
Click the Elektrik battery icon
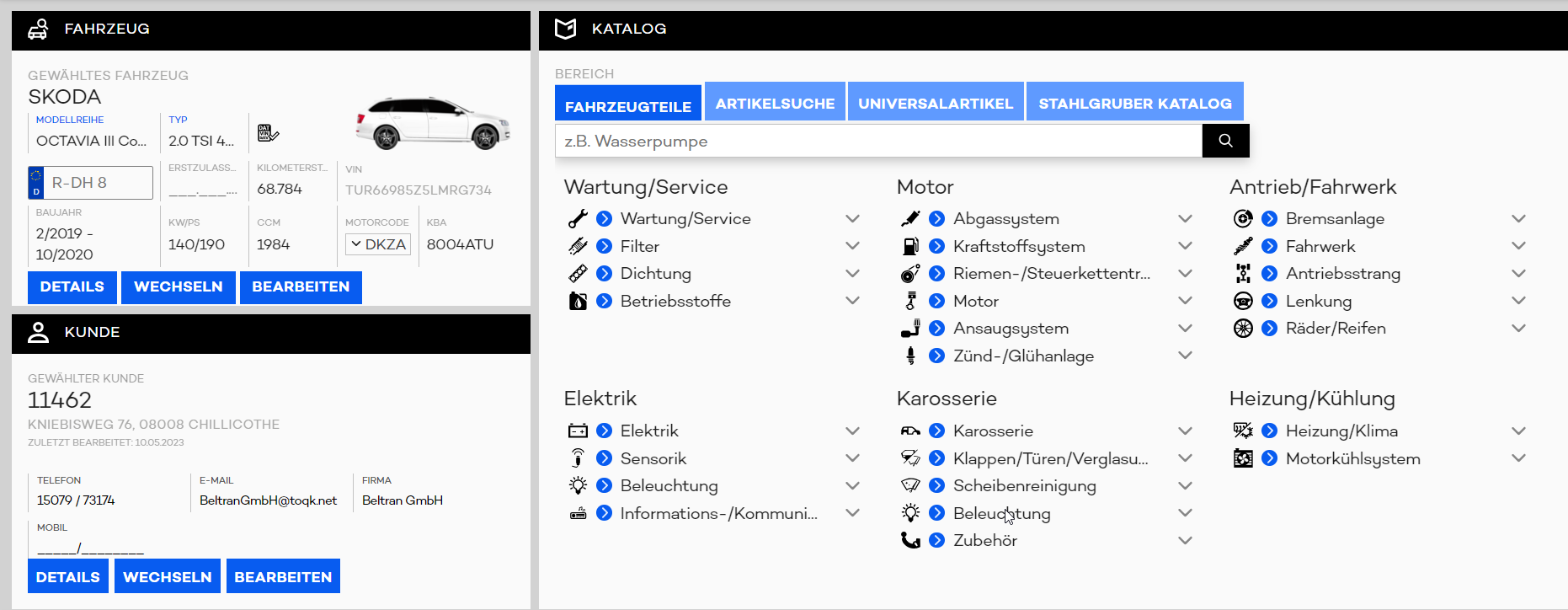(x=578, y=431)
